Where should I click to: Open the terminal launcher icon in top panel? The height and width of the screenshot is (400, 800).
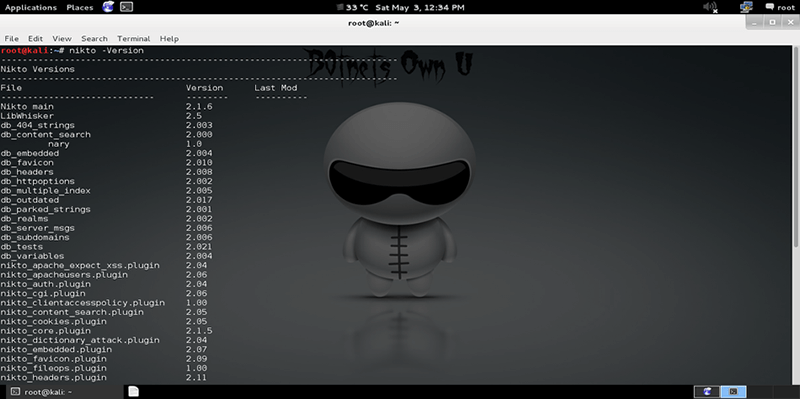pos(127,7)
